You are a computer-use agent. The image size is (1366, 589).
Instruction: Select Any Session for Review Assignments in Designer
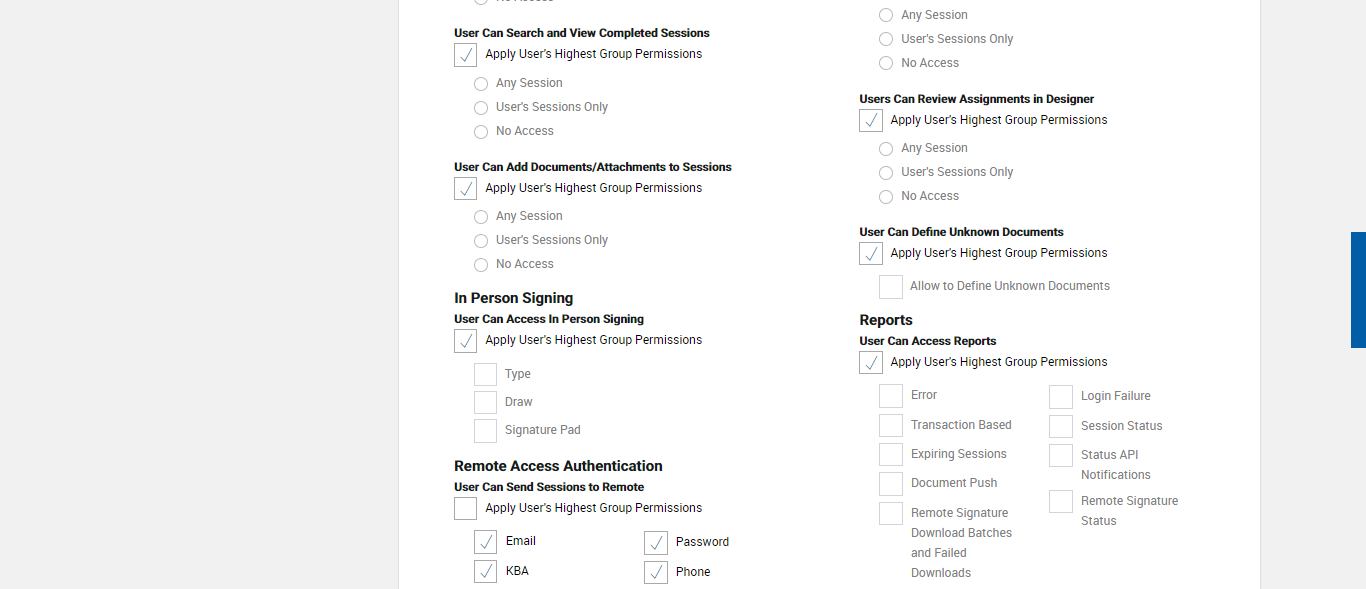click(x=886, y=149)
